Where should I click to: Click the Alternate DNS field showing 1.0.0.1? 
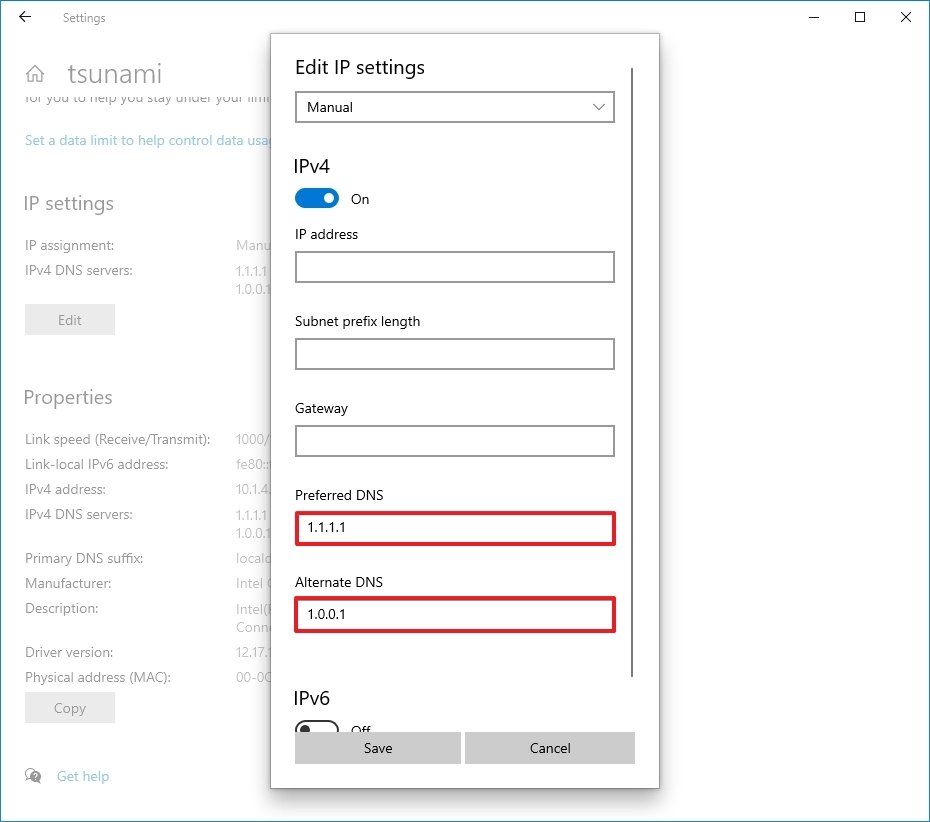pos(454,614)
